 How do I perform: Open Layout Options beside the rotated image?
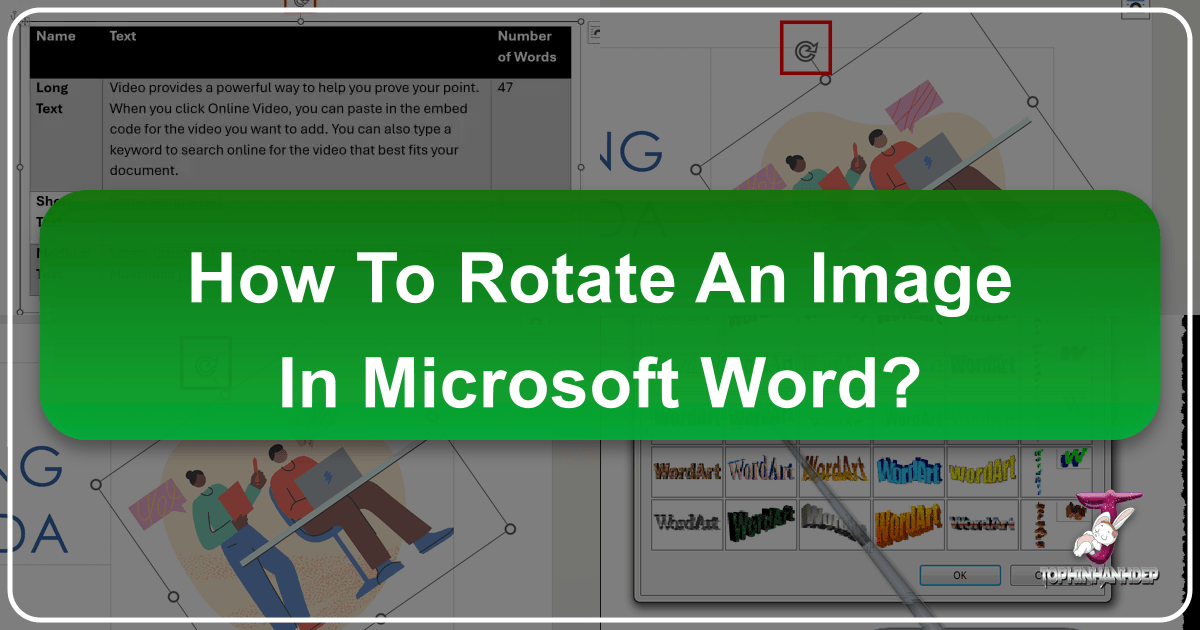pyautogui.click(x=595, y=31)
